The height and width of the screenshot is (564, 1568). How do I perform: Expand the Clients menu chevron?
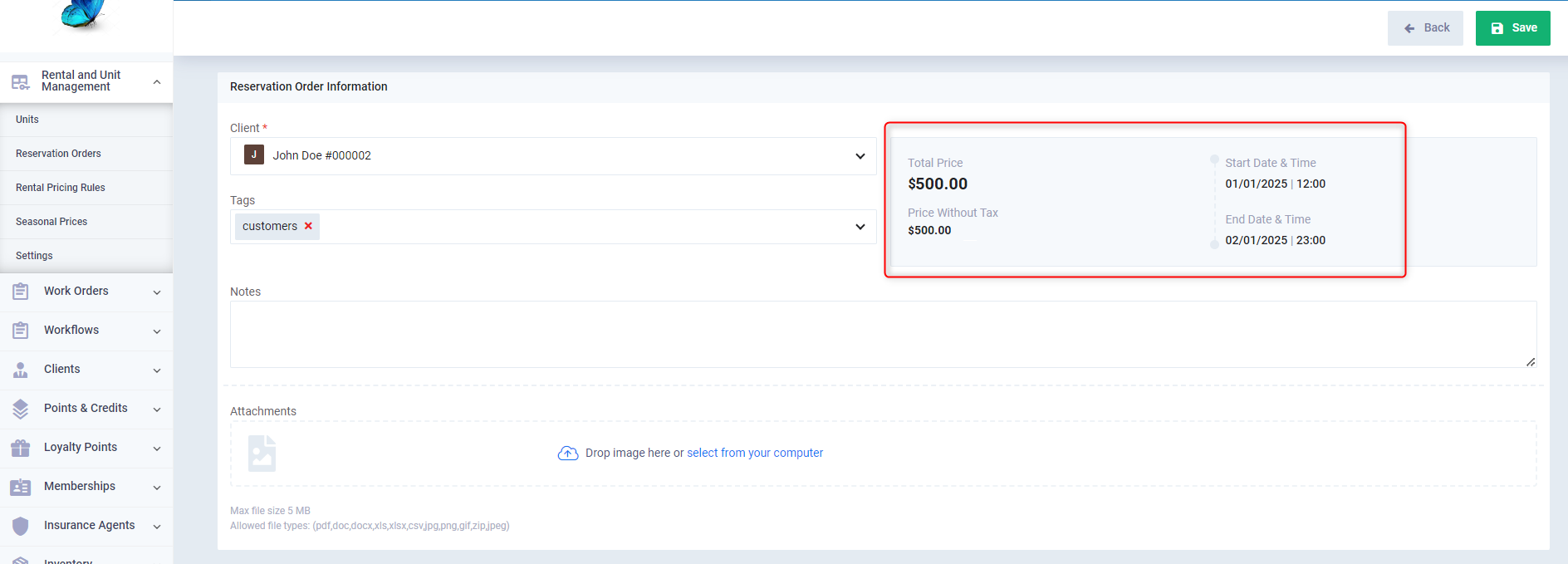click(157, 370)
